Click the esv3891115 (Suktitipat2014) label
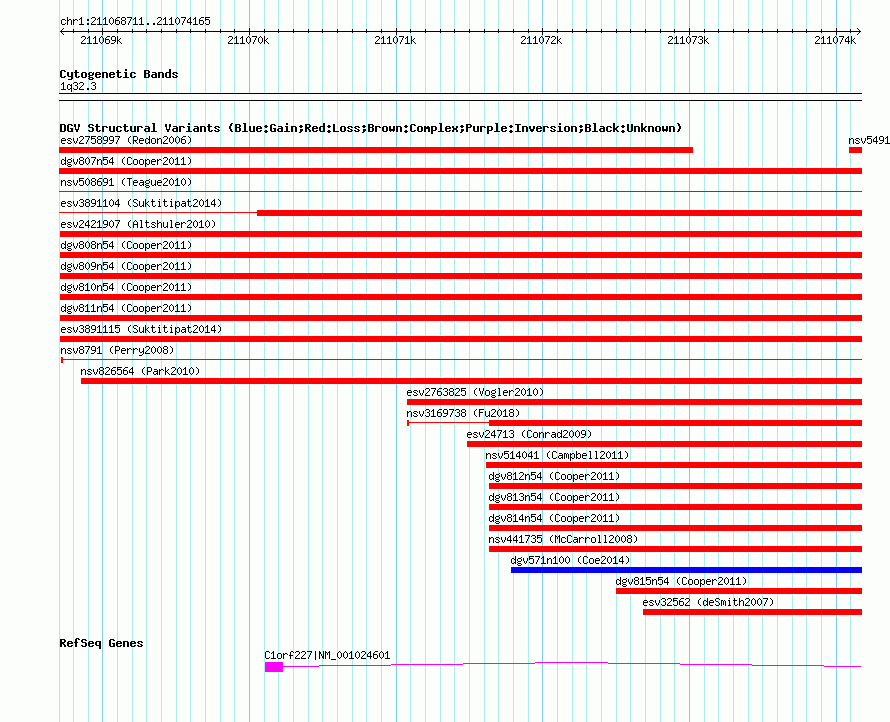Screen dimensions: 890x722 coord(141,329)
